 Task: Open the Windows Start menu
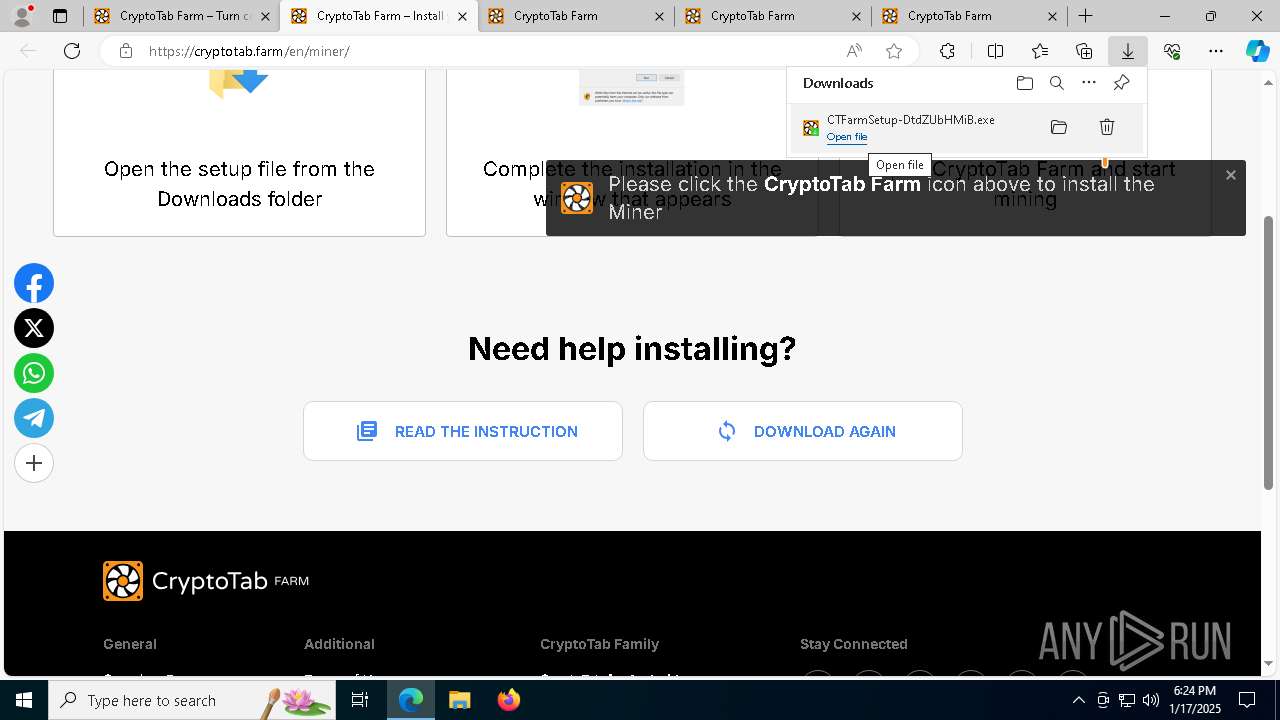click(x=24, y=700)
